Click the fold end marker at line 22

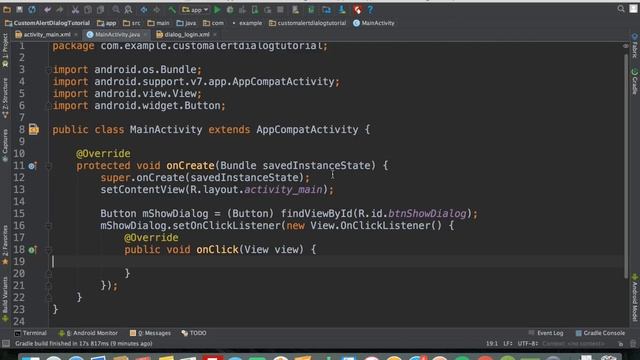tap(48, 298)
